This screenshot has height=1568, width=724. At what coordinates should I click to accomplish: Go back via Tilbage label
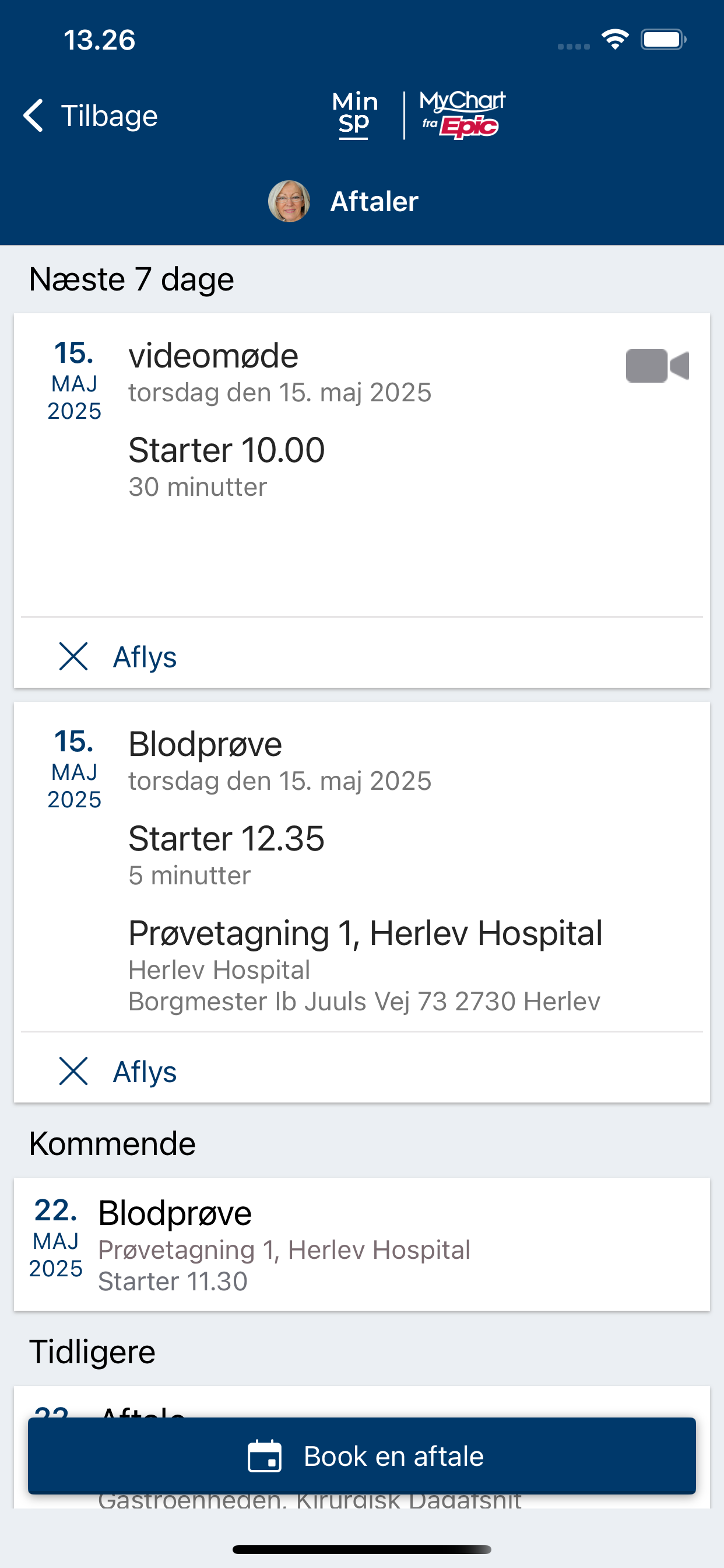pyautogui.click(x=110, y=116)
